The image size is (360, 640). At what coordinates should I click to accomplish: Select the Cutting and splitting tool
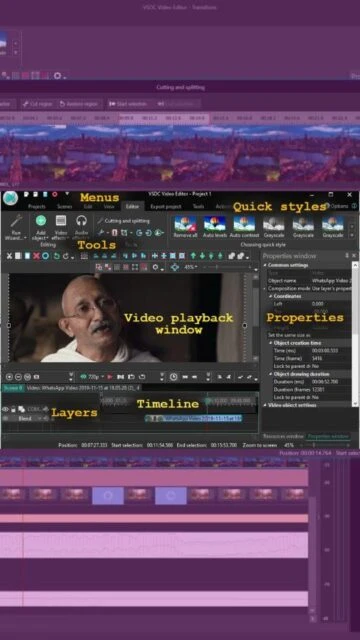pyautogui.click(x=123, y=221)
